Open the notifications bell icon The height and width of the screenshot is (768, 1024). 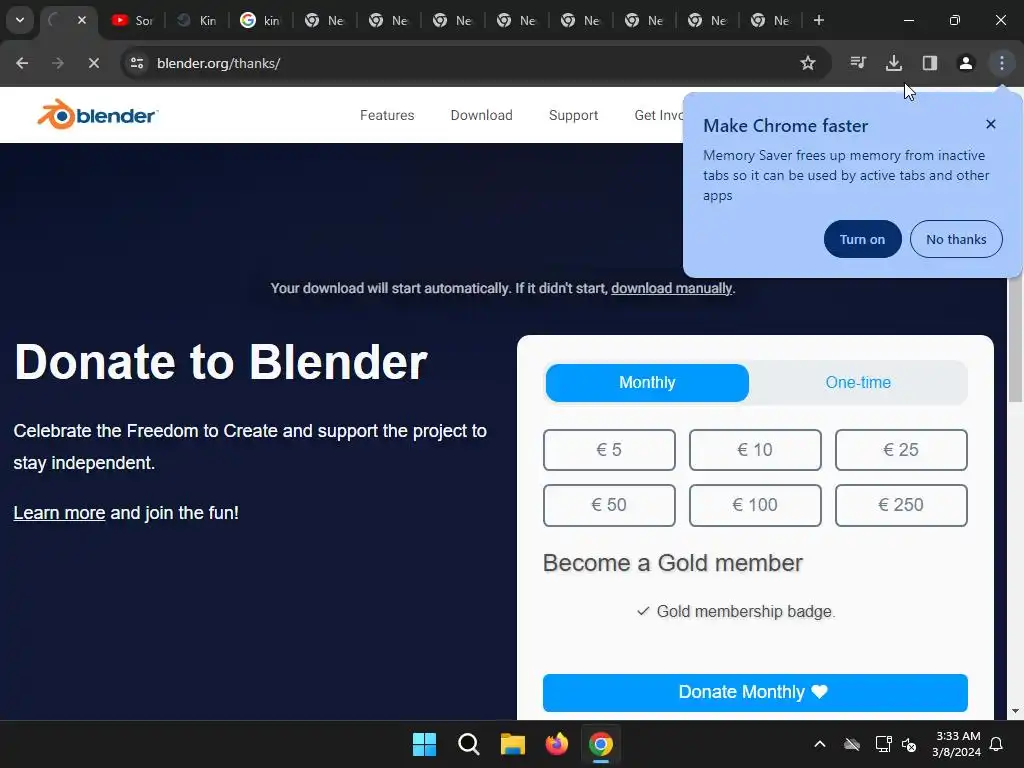click(997, 744)
